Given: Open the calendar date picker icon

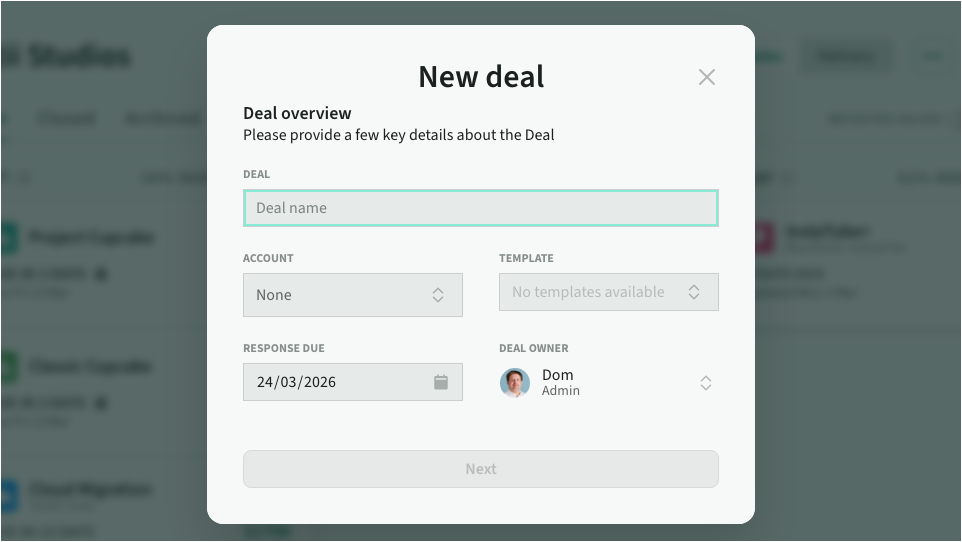Looking at the screenshot, I should (441, 382).
